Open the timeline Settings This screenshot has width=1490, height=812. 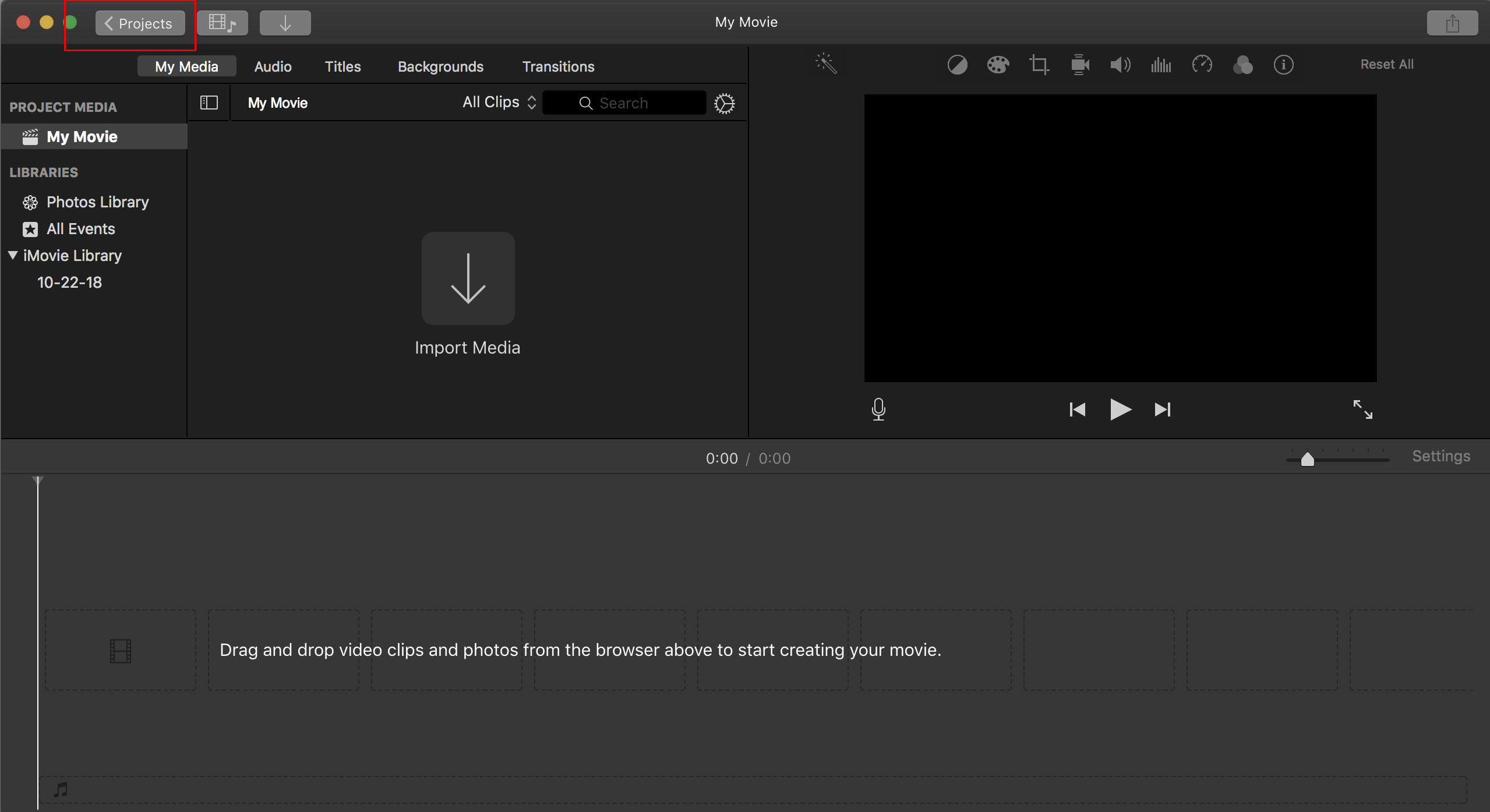1440,456
